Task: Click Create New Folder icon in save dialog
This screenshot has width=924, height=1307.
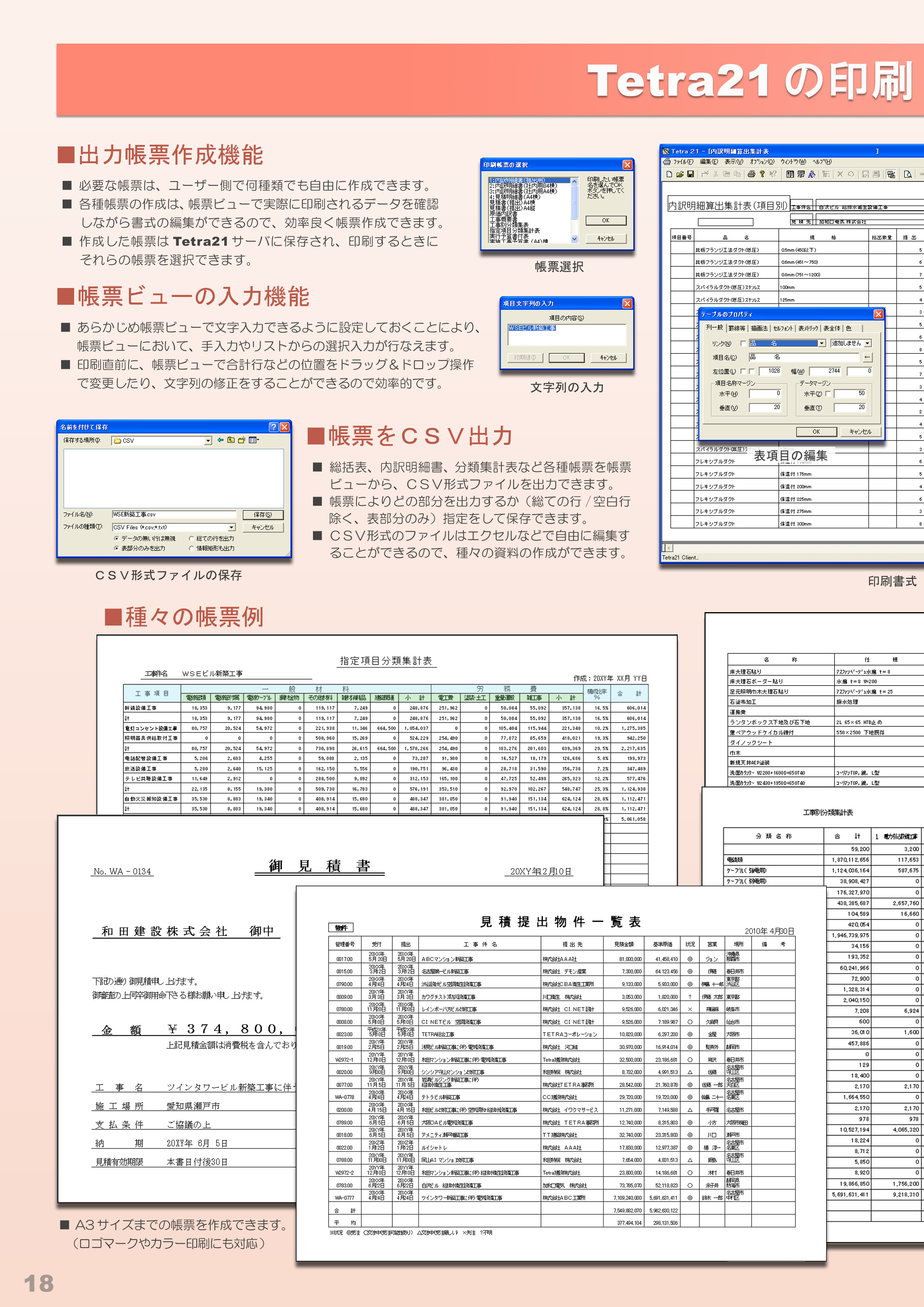Action: (x=242, y=440)
